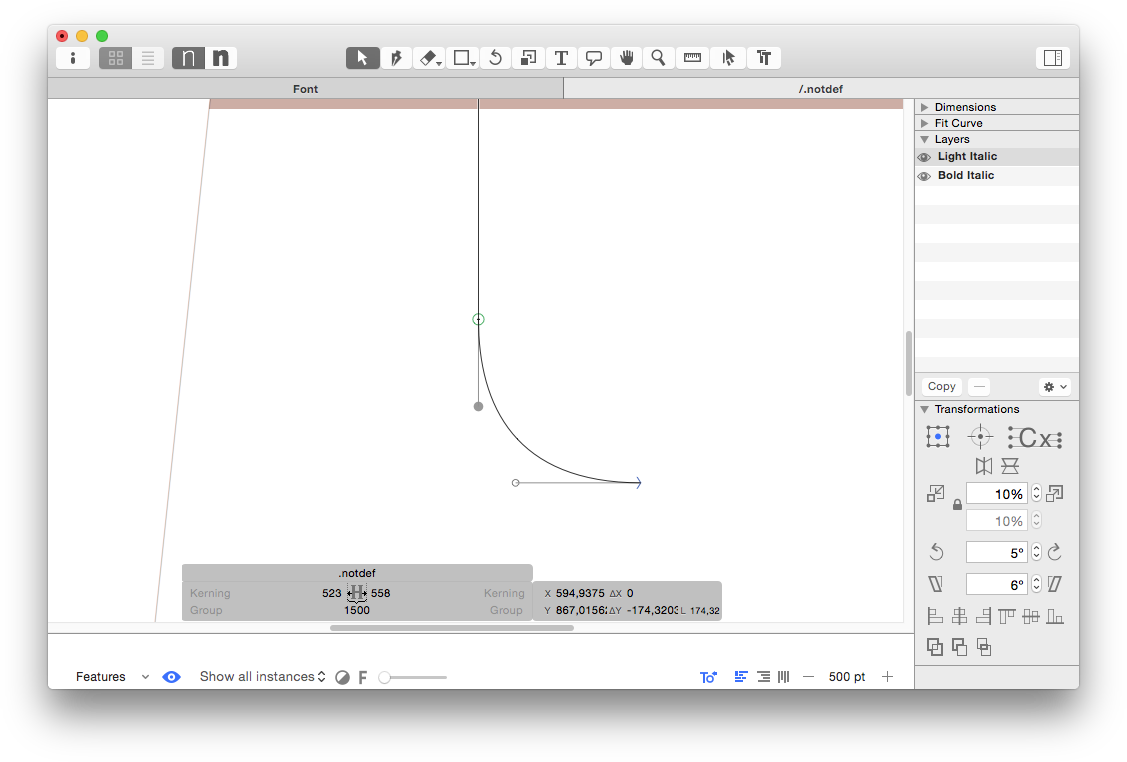Click the preview size slider handle
Screen dimensions: 1127x762
[x=385, y=677]
